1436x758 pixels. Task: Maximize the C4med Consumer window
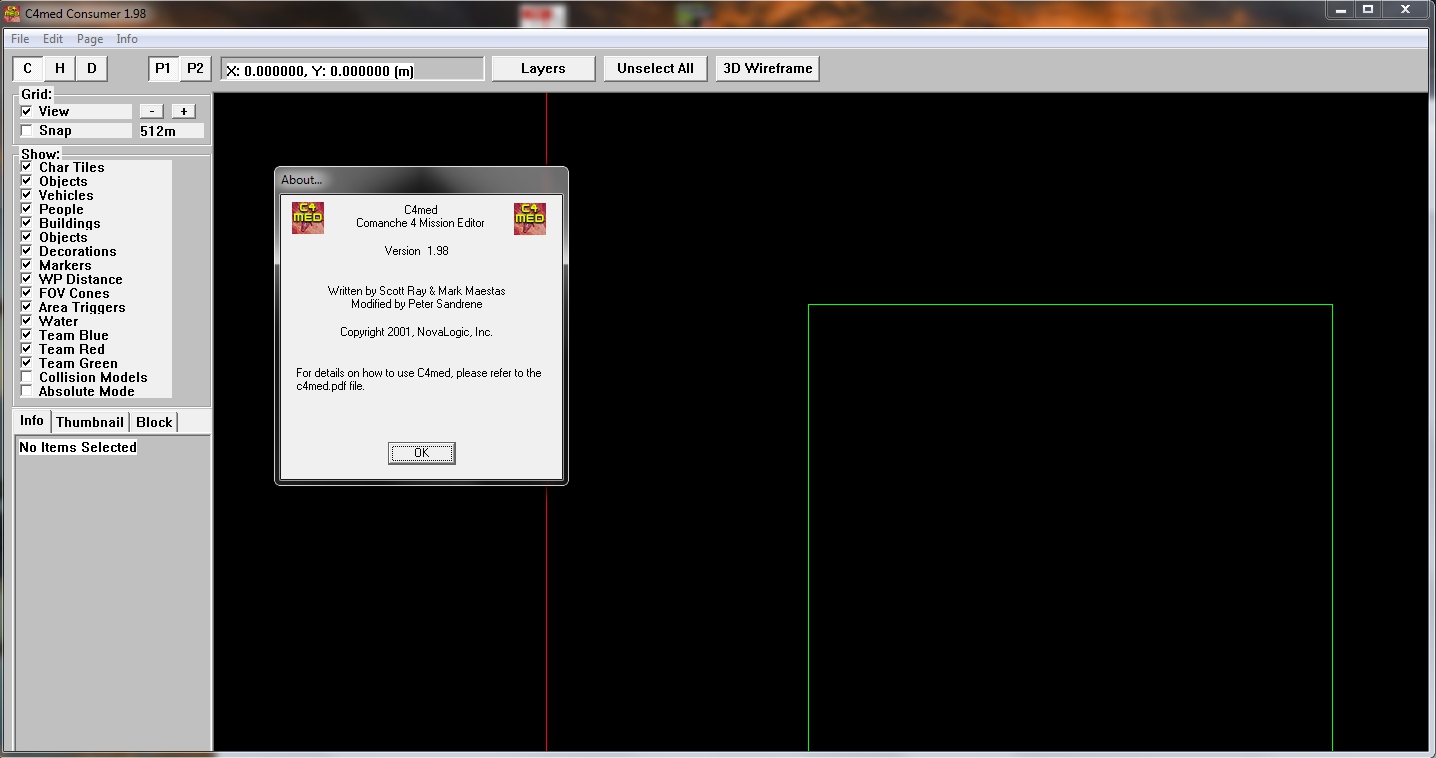pyautogui.click(x=1368, y=9)
